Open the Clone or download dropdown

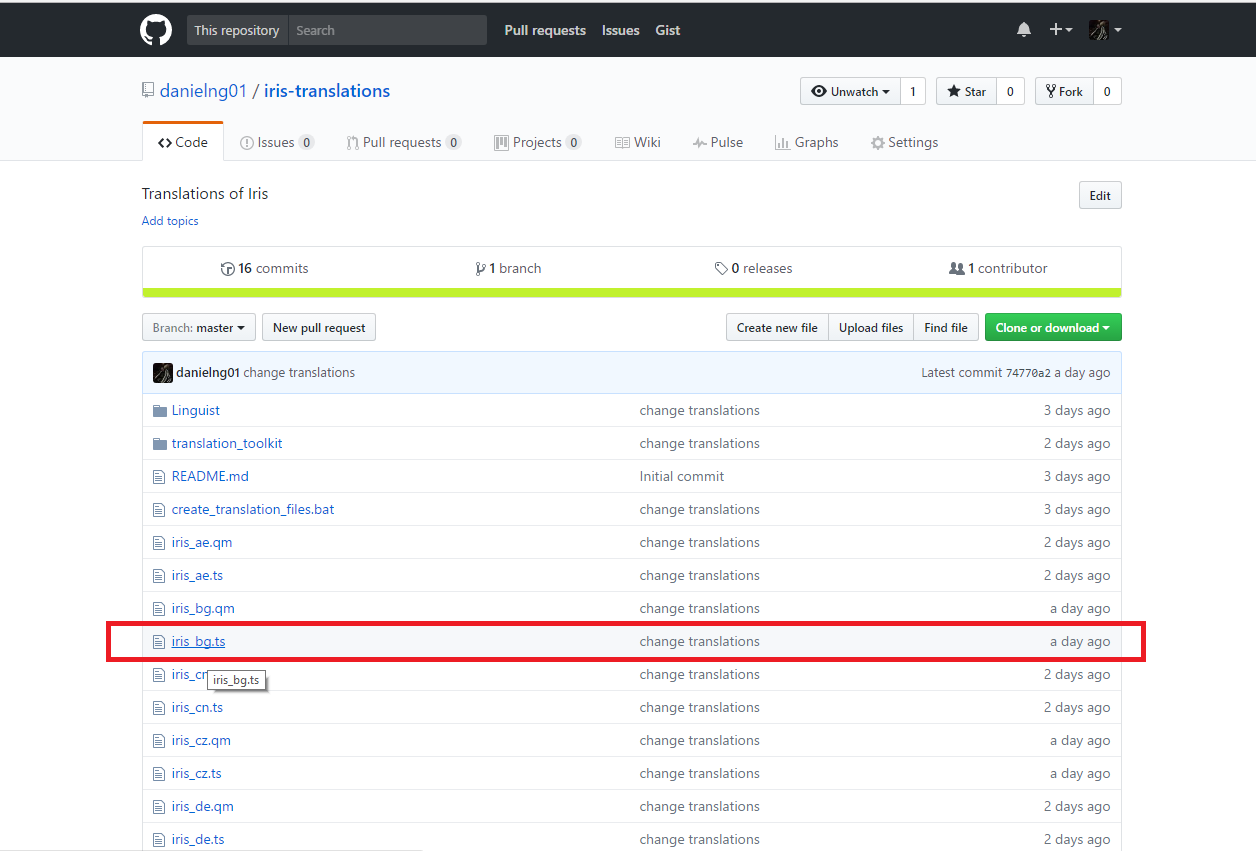[1053, 327]
